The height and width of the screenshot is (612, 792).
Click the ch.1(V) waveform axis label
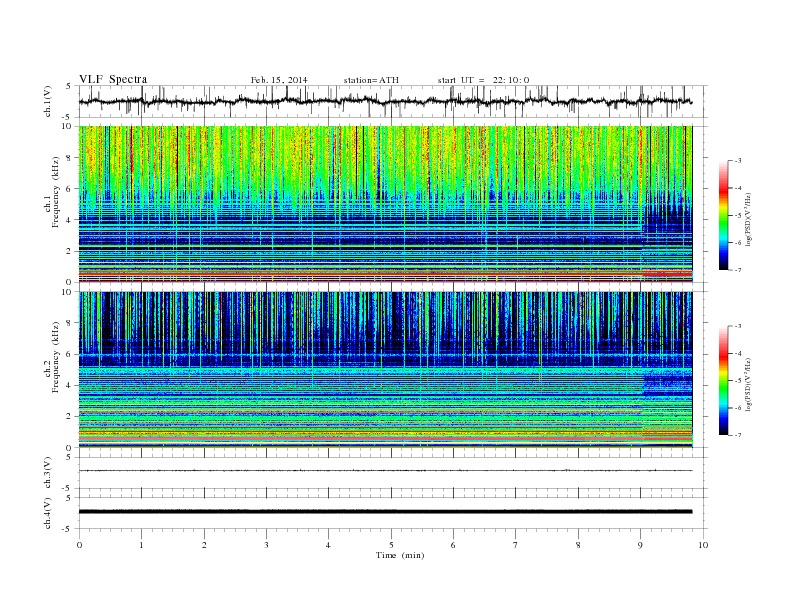pyautogui.click(x=48, y=101)
